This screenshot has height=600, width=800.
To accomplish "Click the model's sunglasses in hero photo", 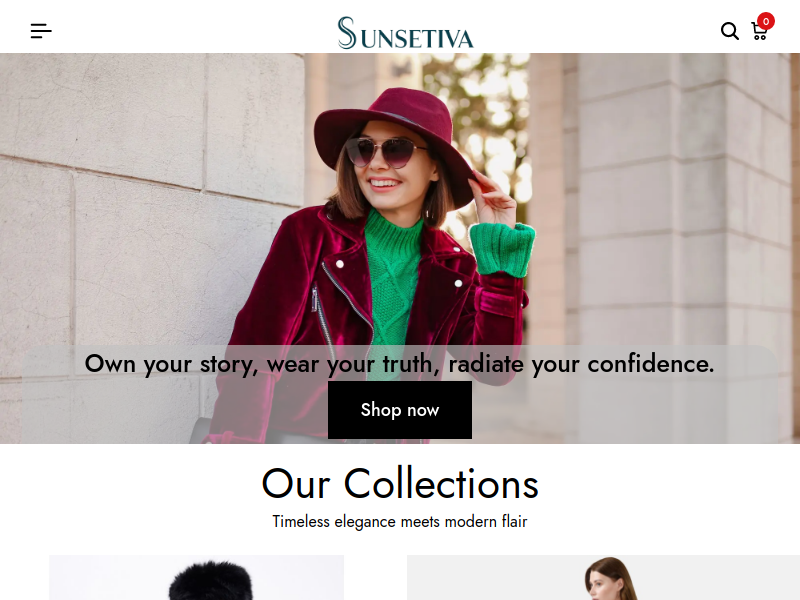I will (x=385, y=152).
